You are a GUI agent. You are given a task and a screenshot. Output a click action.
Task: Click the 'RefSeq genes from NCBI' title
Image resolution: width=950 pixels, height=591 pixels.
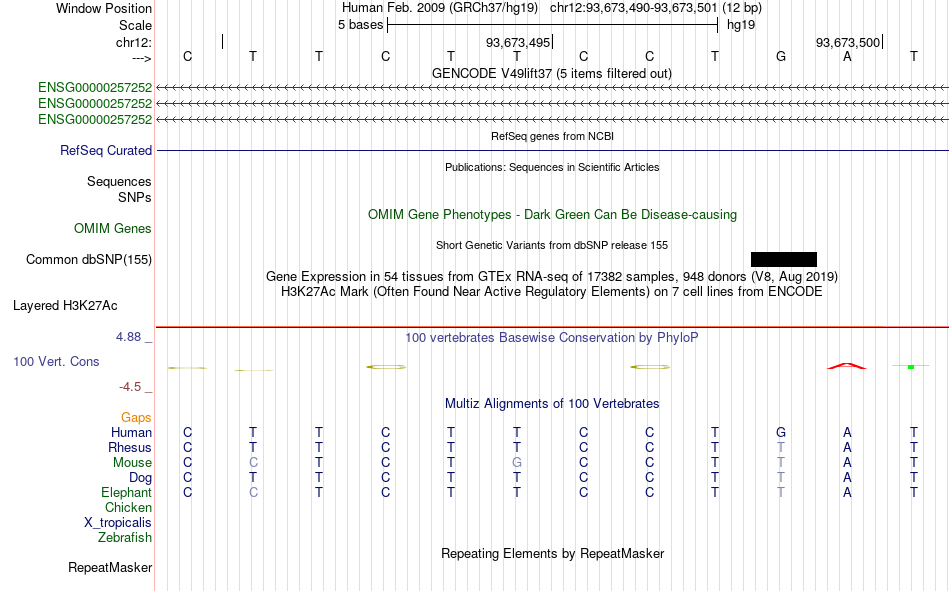(553, 136)
